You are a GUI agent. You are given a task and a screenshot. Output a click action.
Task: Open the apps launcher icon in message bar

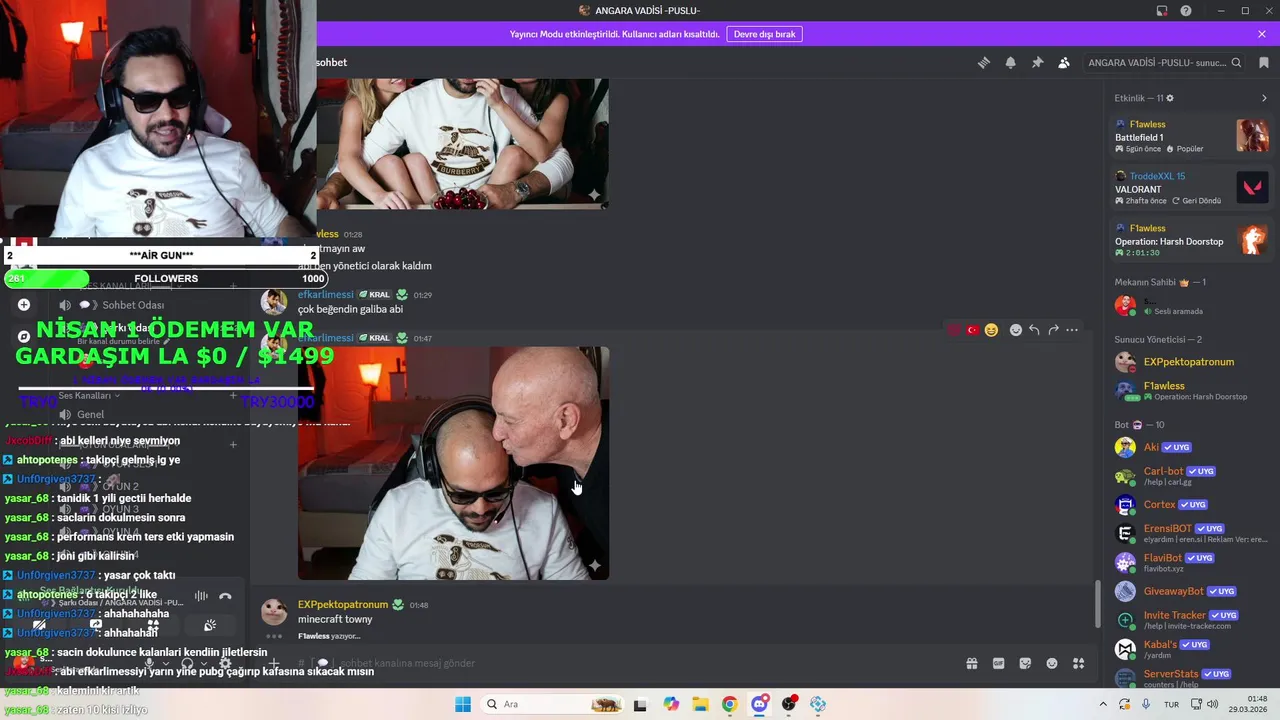1078,663
